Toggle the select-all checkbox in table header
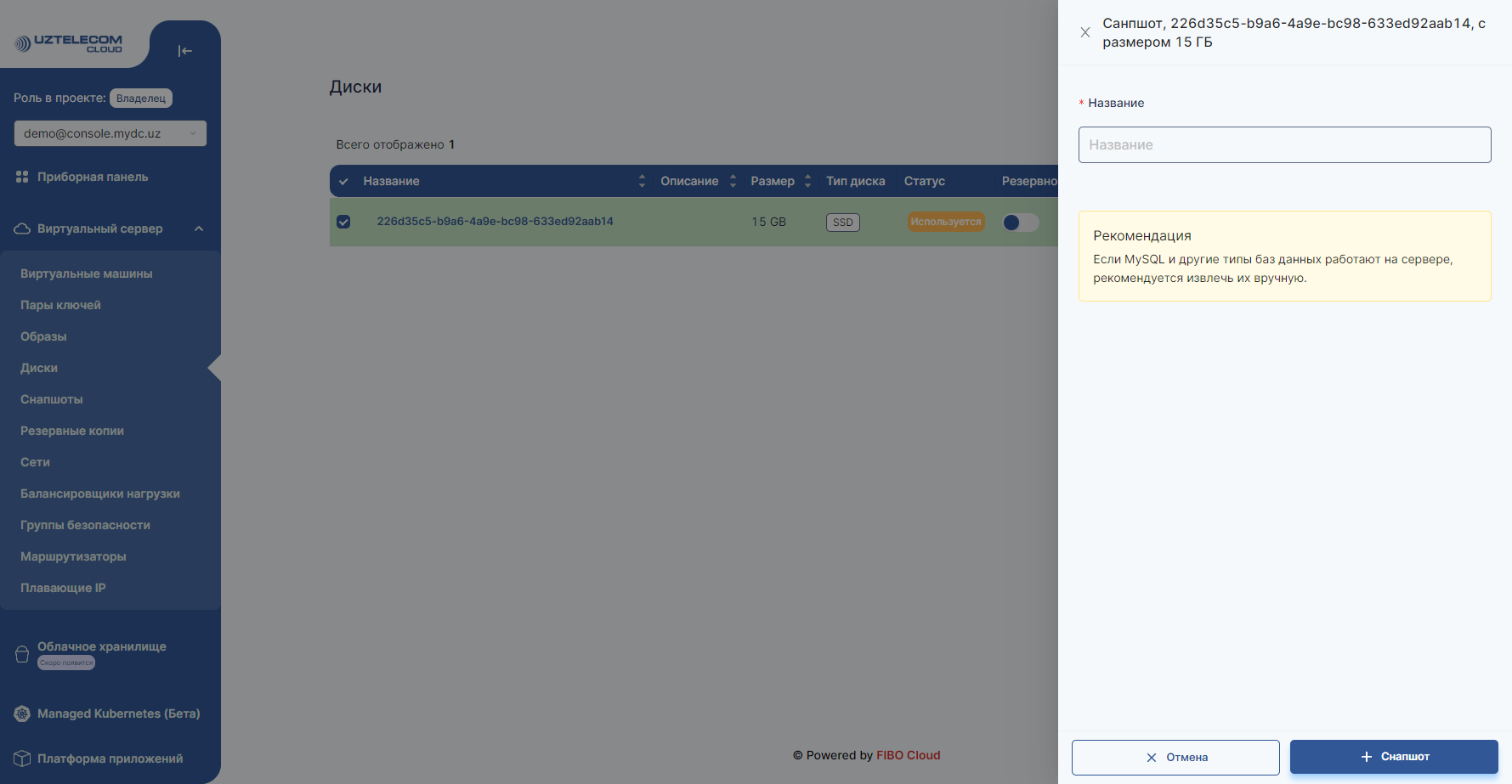The height and width of the screenshot is (784, 1512). (x=343, y=181)
